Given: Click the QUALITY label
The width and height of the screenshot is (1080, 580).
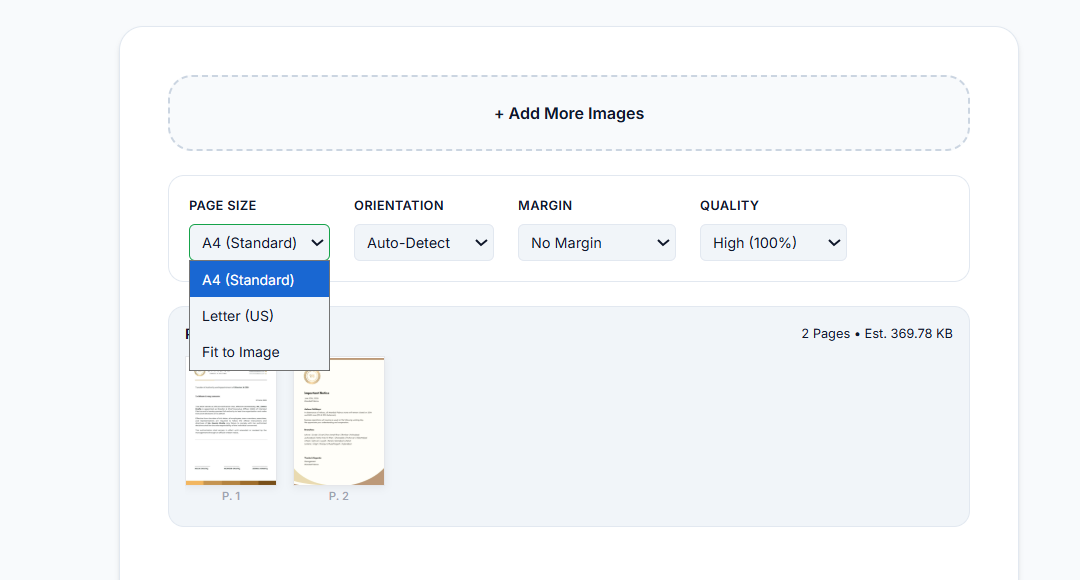Looking at the screenshot, I should click(x=729, y=205).
